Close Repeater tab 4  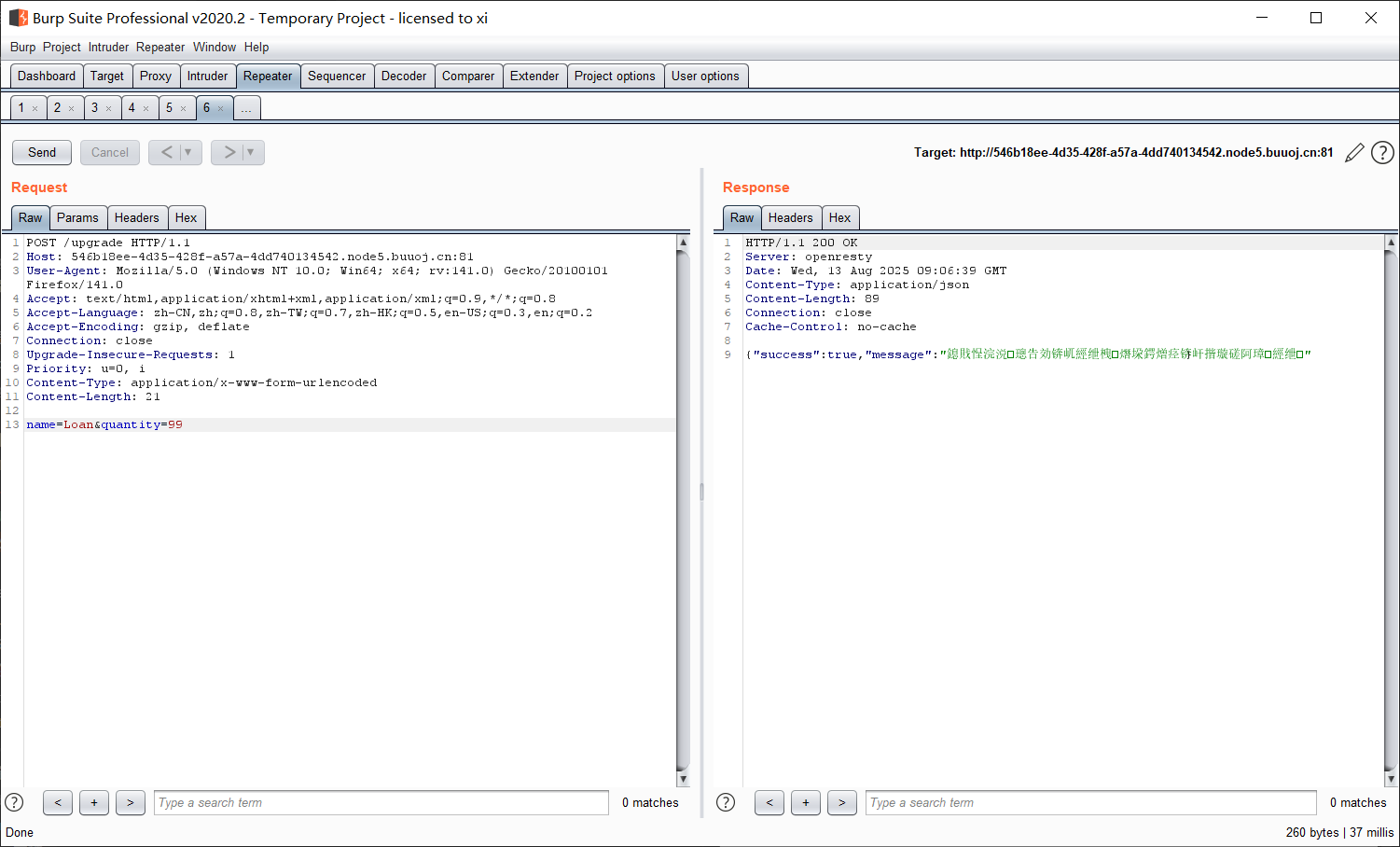click(x=146, y=108)
